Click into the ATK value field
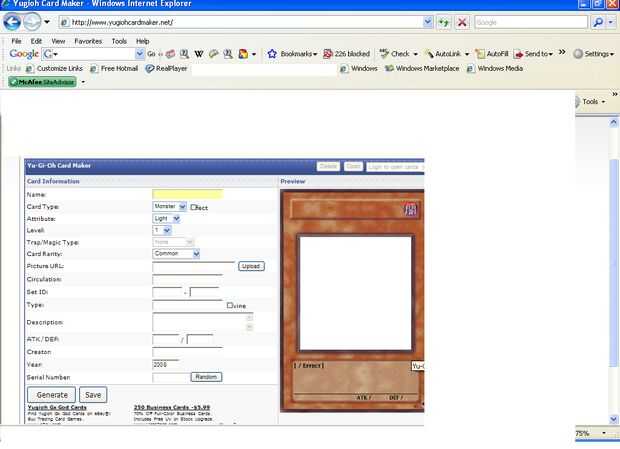 coord(166,339)
